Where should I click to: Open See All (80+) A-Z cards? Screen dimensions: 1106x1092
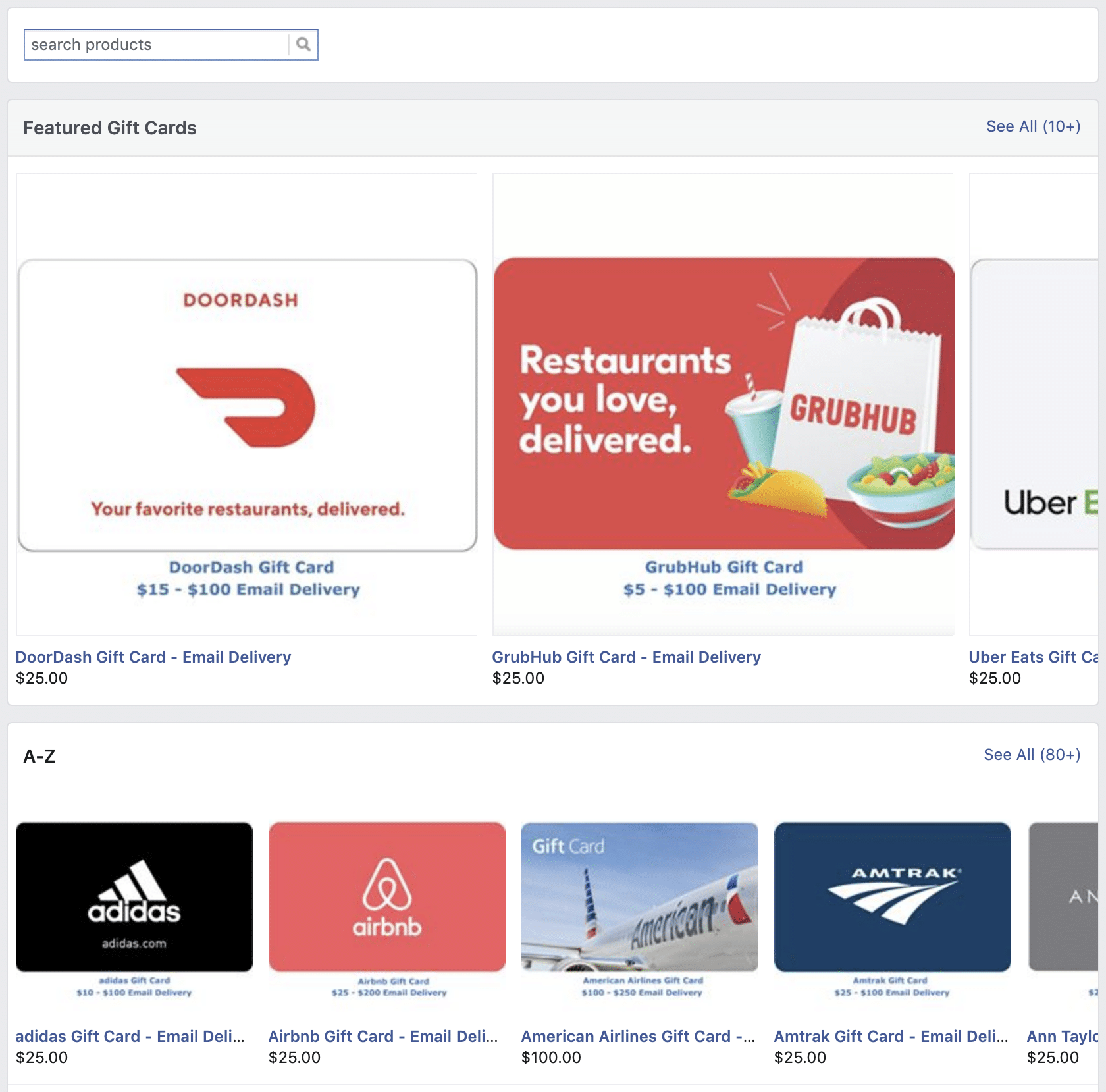pyautogui.click(x=1032, y=754)
